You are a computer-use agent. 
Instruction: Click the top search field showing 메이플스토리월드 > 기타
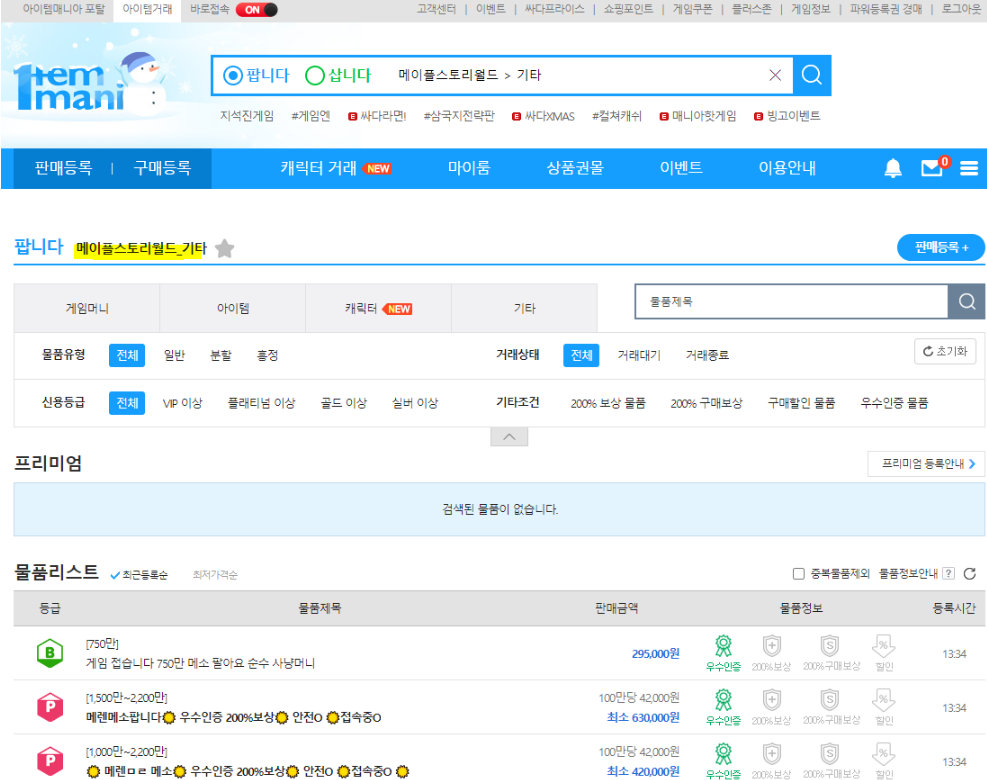tap(502, 76)
